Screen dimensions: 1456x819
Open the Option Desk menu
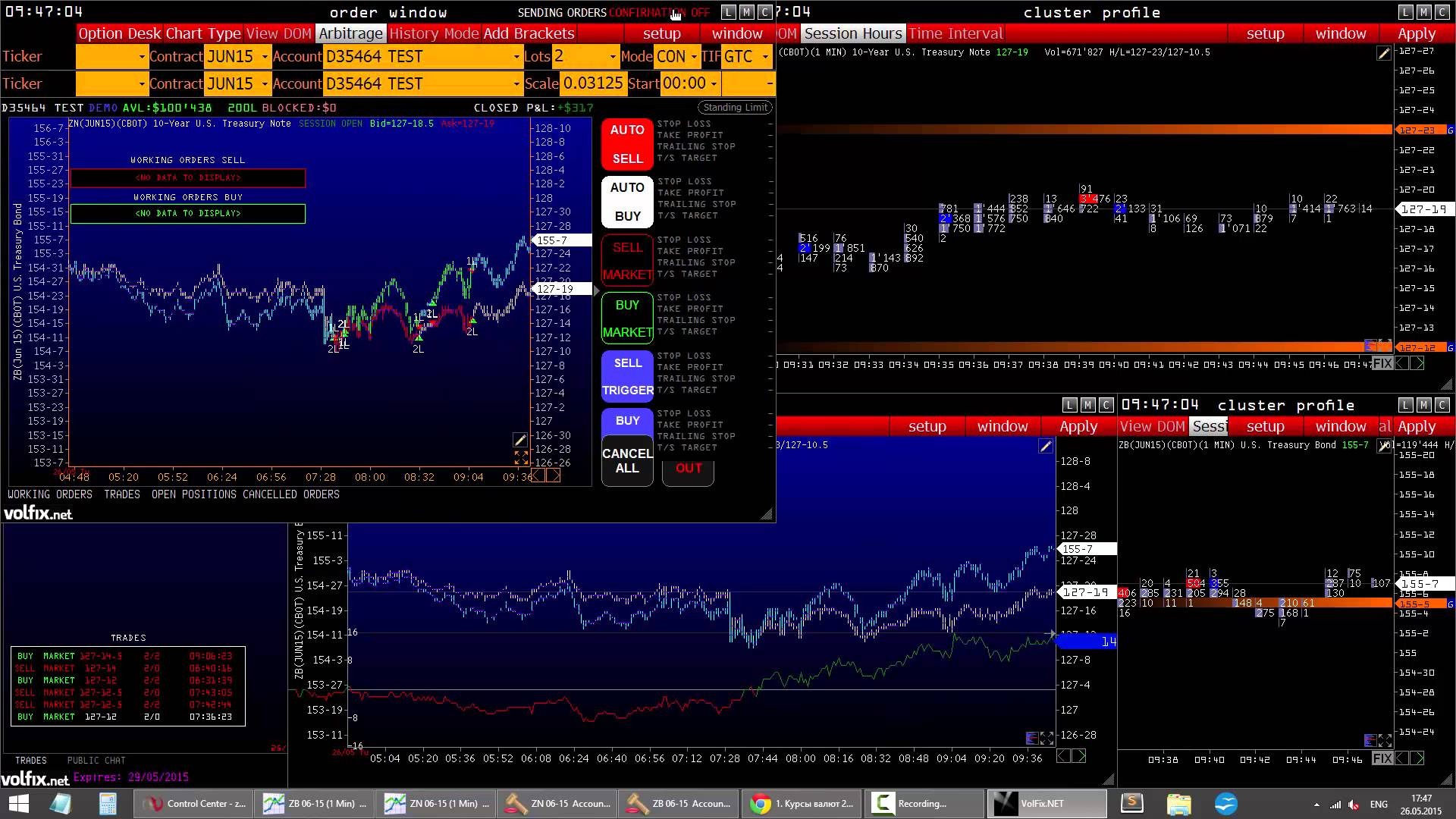tap(120, 33)
